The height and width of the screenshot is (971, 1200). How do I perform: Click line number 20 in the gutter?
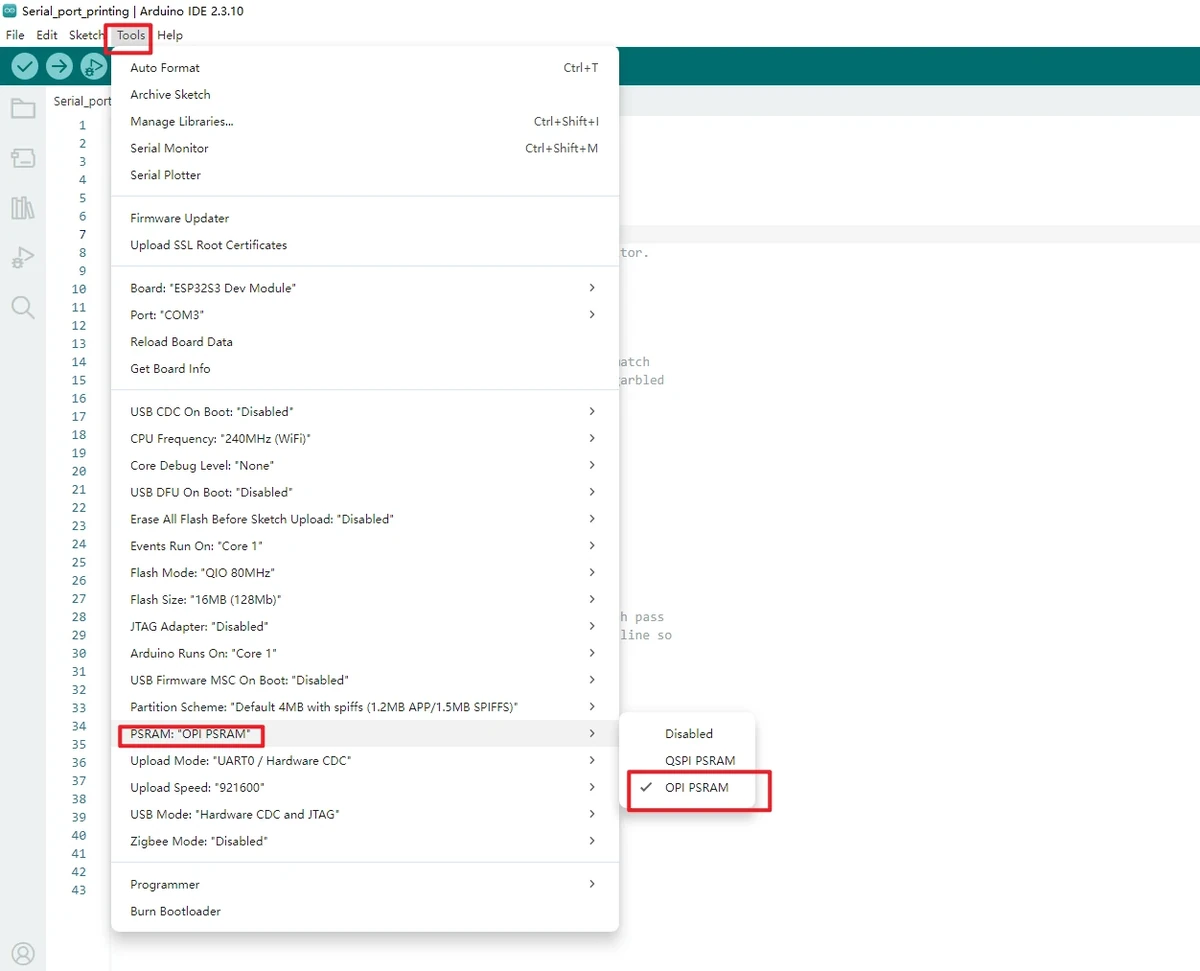78,471
